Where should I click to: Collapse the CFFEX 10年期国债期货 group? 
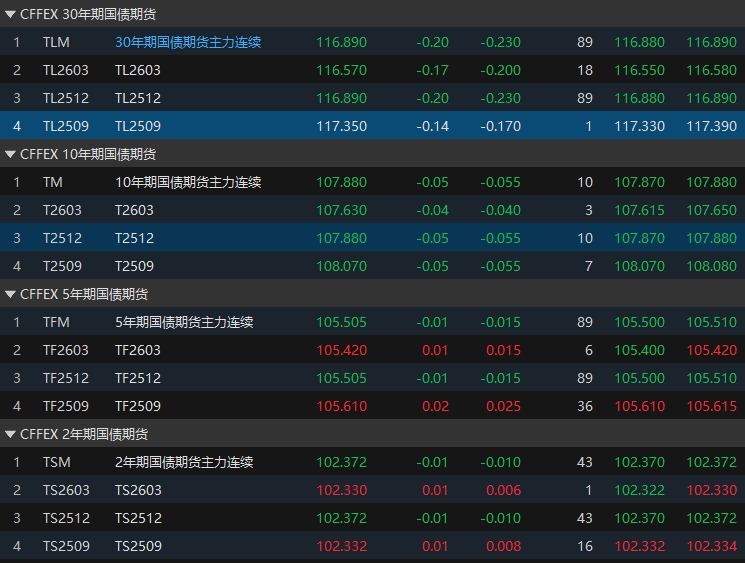(x=10, y=154)
